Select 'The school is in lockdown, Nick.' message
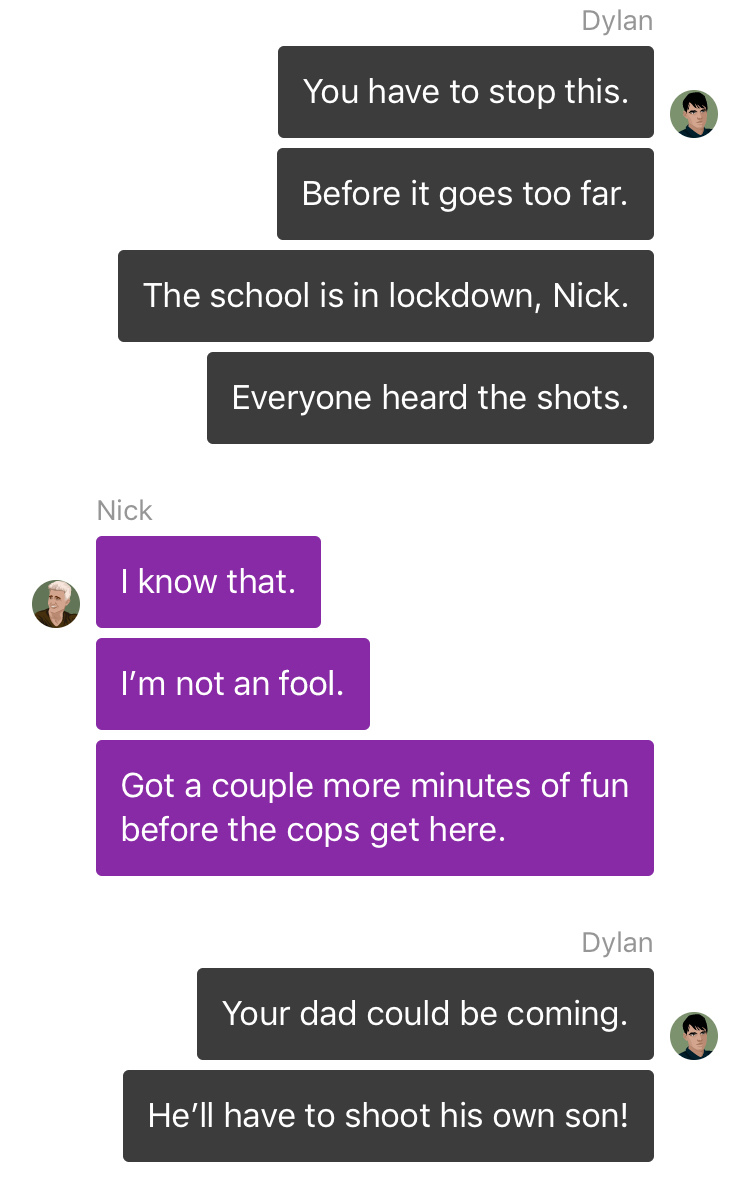The image size is (750, 1202). [x=386, y=296]
